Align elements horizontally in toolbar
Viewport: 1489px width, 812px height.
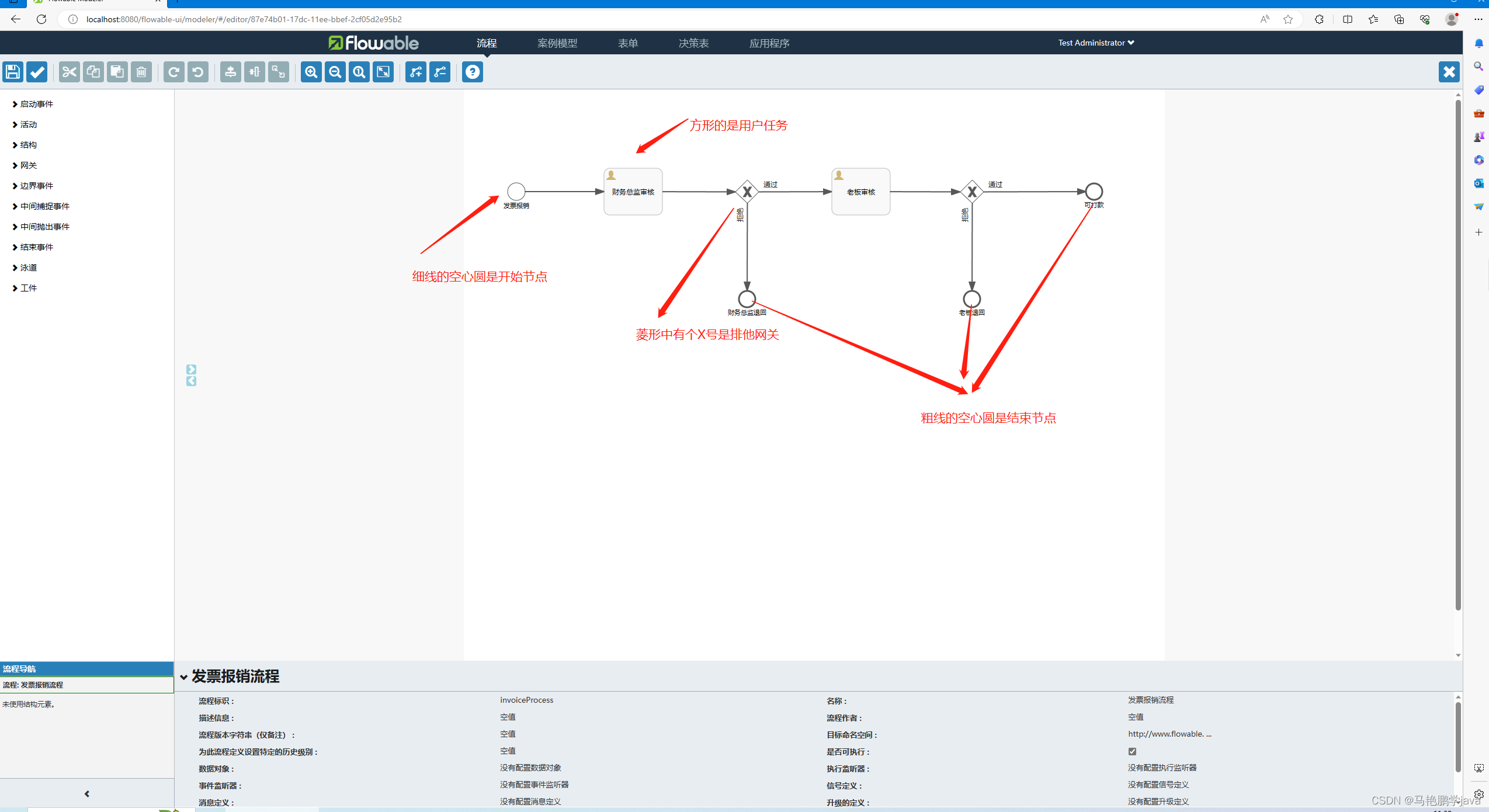(255, 72)
